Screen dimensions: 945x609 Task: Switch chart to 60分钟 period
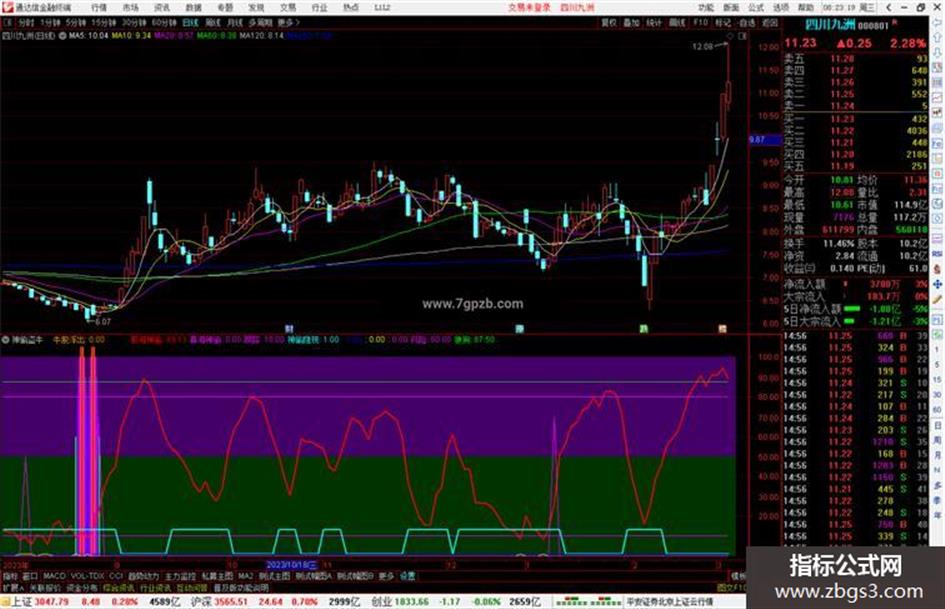click(x=163, y=22)
